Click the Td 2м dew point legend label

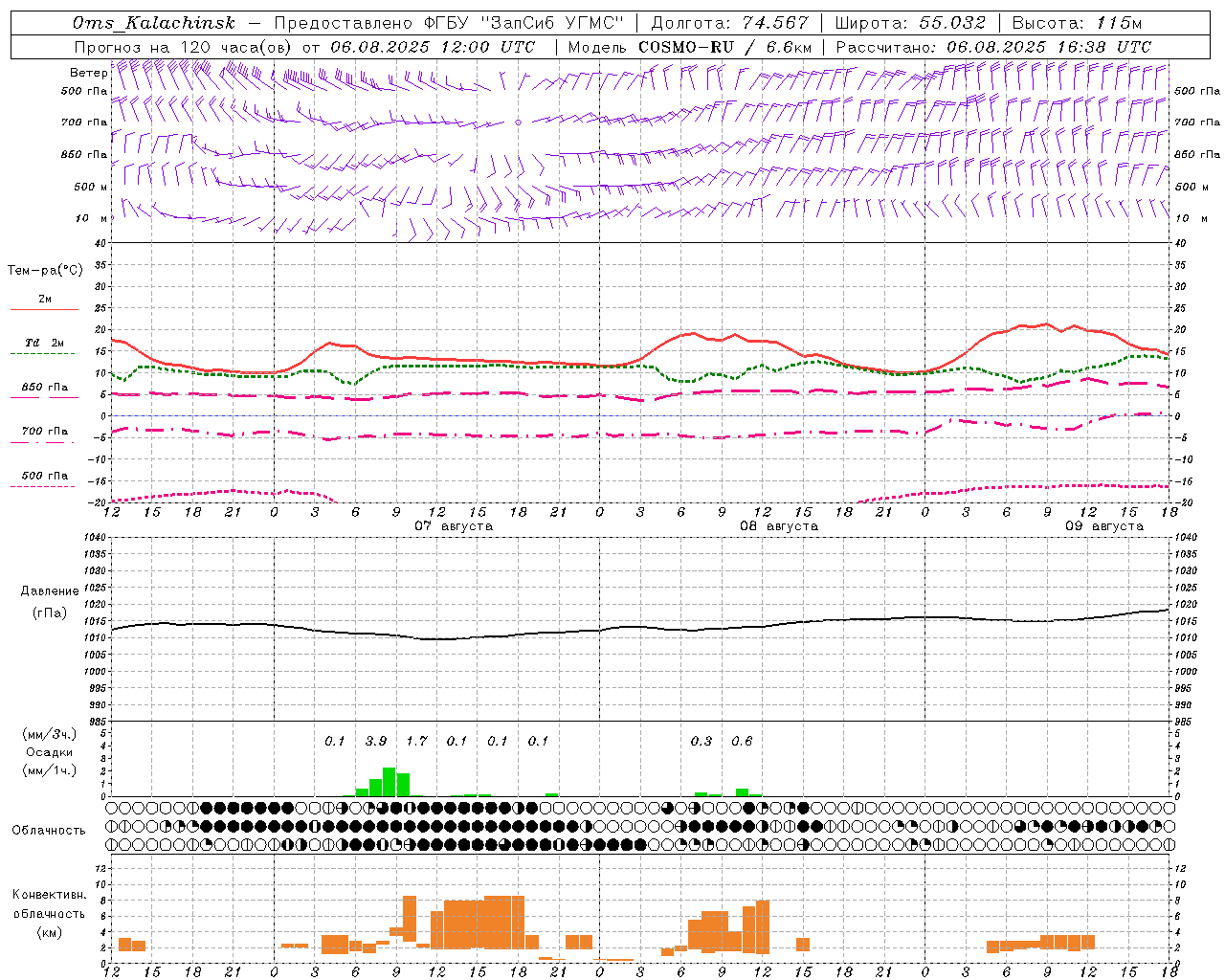[44, 343]
